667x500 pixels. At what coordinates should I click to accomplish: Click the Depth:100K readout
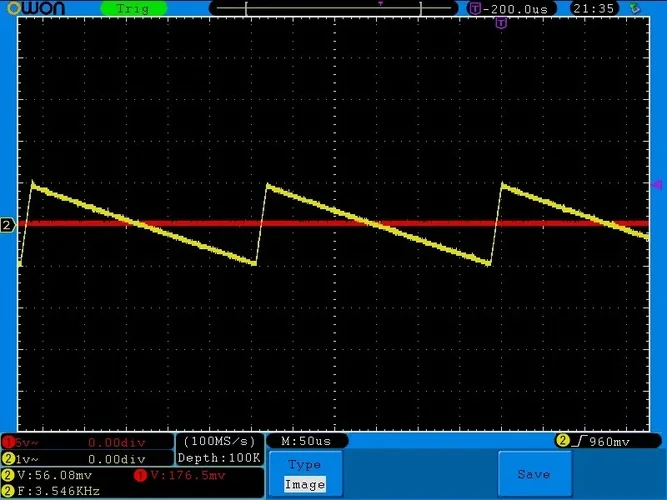(219, 458)
